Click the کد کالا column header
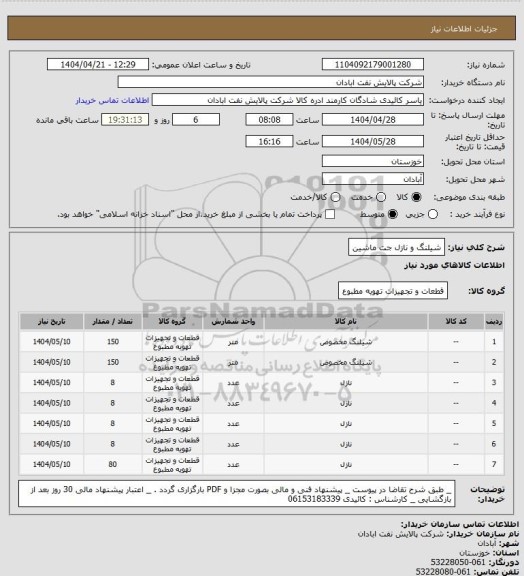Viewport: 524px width, 576px height. point(456,321)
